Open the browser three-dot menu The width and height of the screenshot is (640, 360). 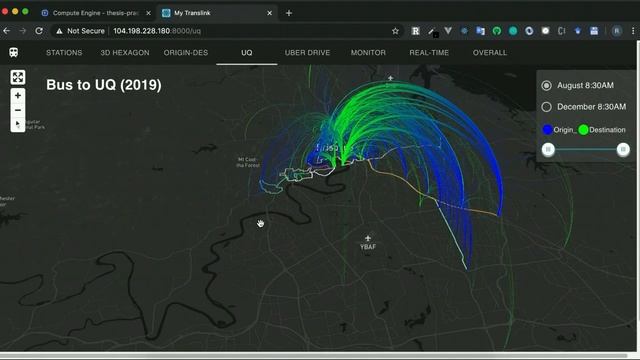coord(633,31)
